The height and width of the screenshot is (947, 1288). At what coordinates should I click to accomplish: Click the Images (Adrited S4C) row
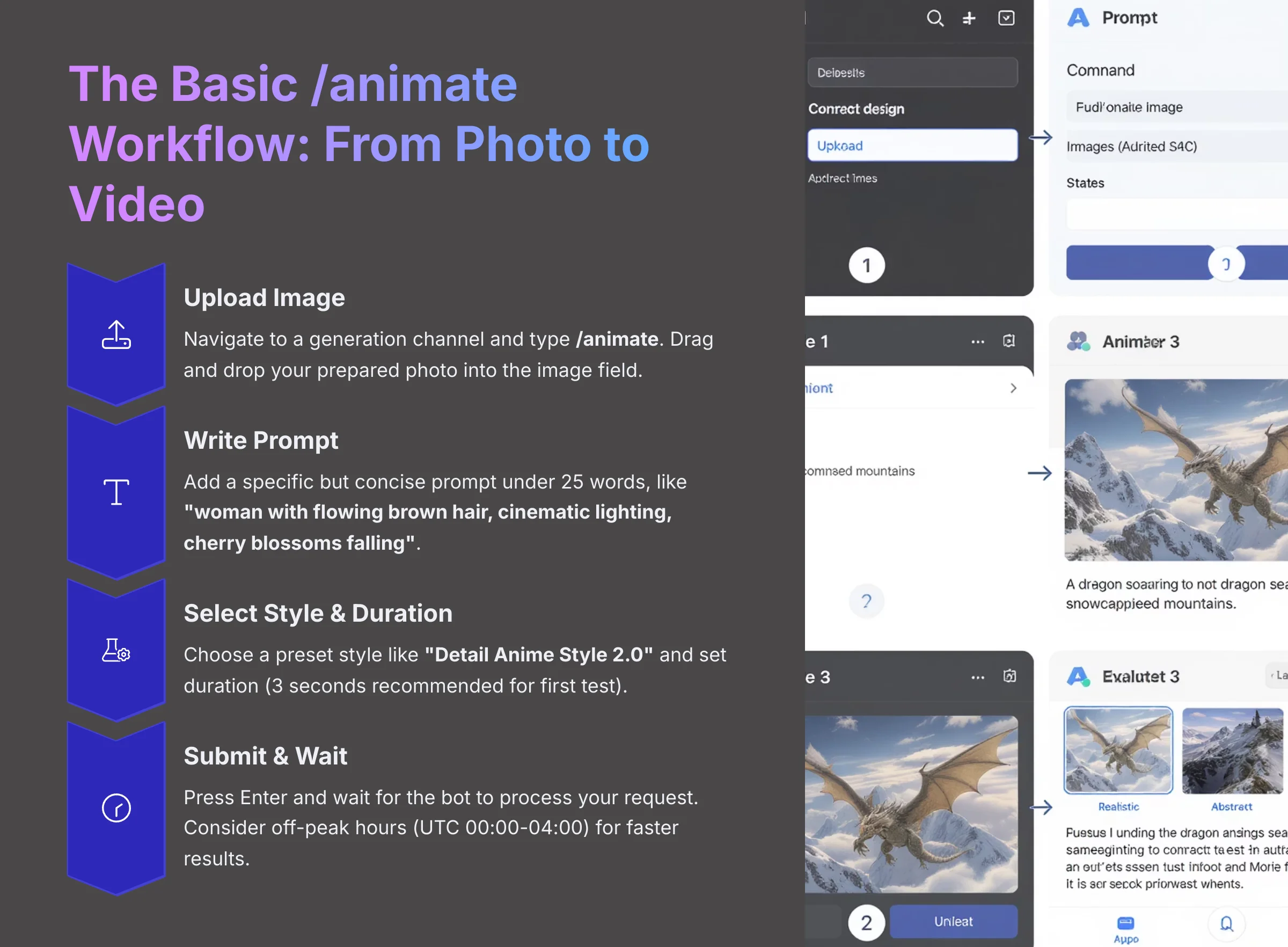(x=1177, y=146)
